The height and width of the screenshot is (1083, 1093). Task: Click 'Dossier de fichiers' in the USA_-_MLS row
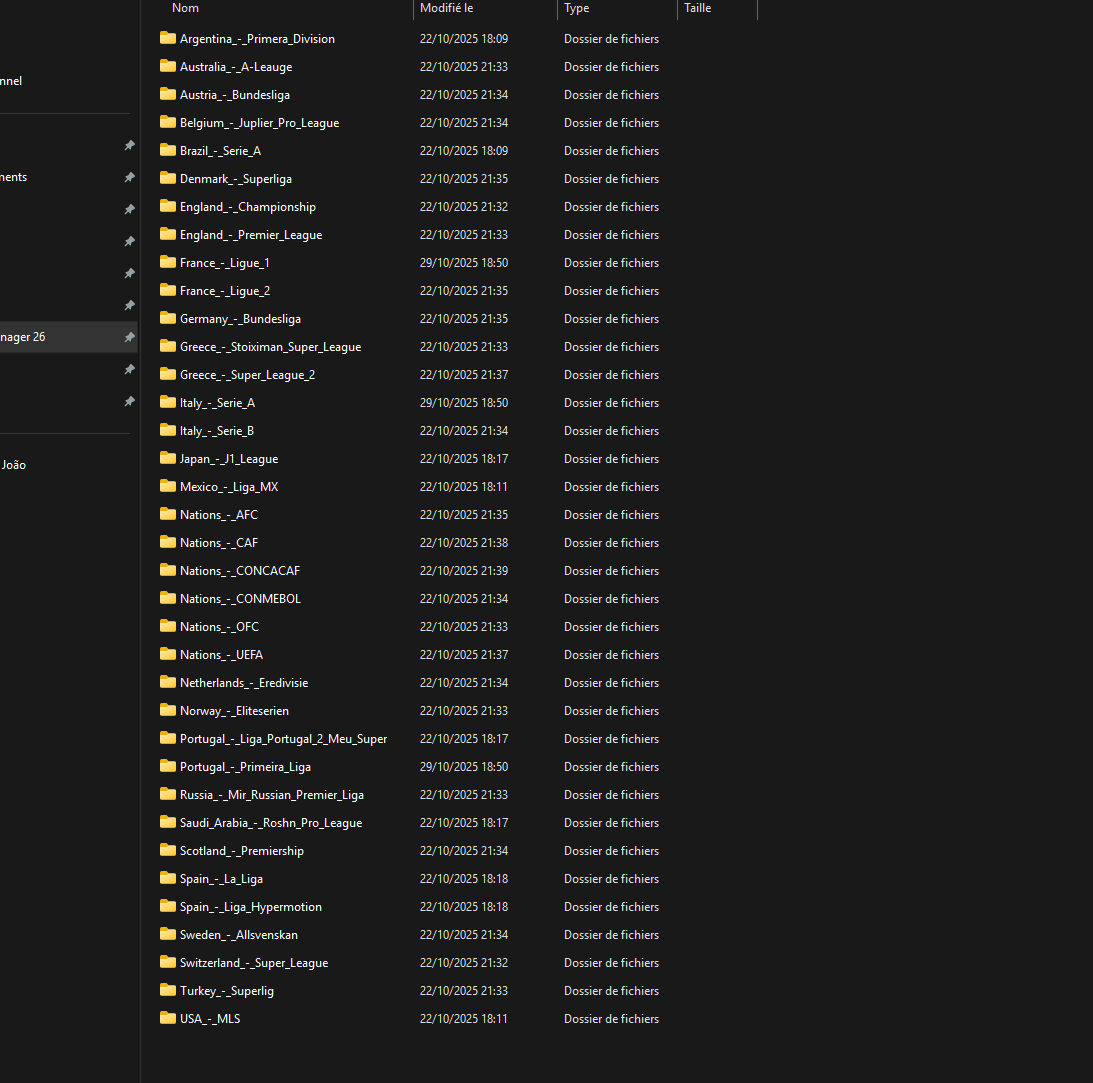coord(611,1018)
